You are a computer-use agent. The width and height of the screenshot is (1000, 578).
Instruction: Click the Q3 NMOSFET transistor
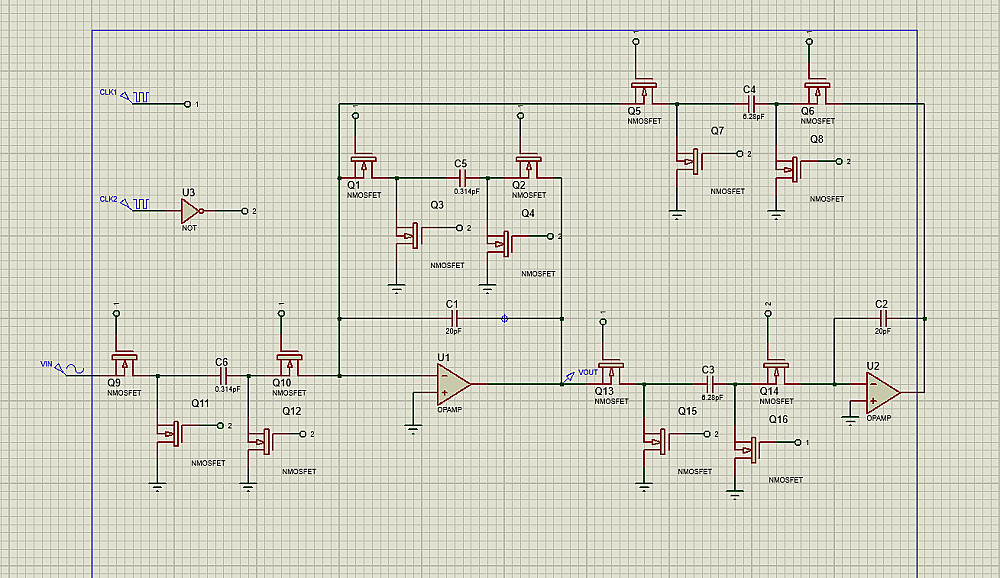[x=409, y=235]
